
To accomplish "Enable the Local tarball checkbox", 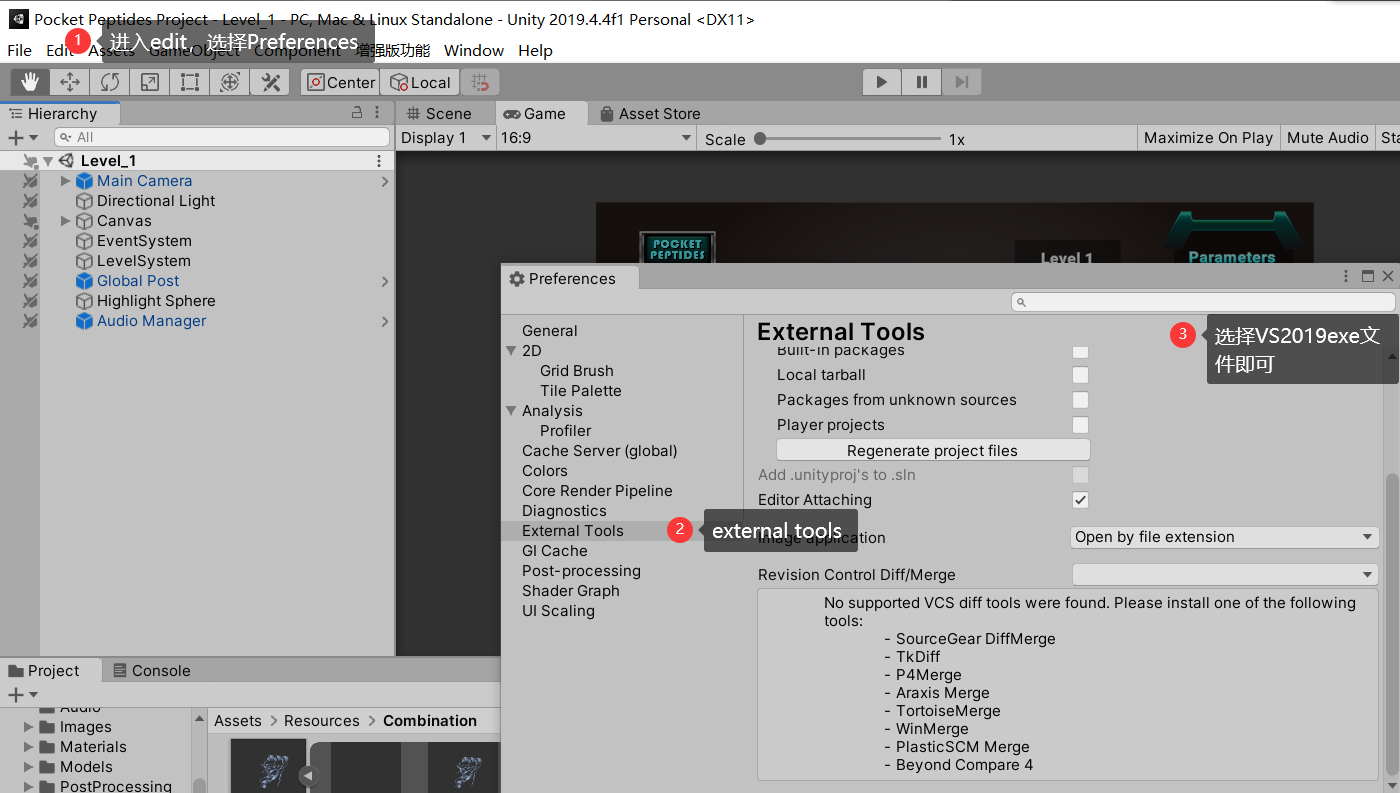I will coord(1080,375).
